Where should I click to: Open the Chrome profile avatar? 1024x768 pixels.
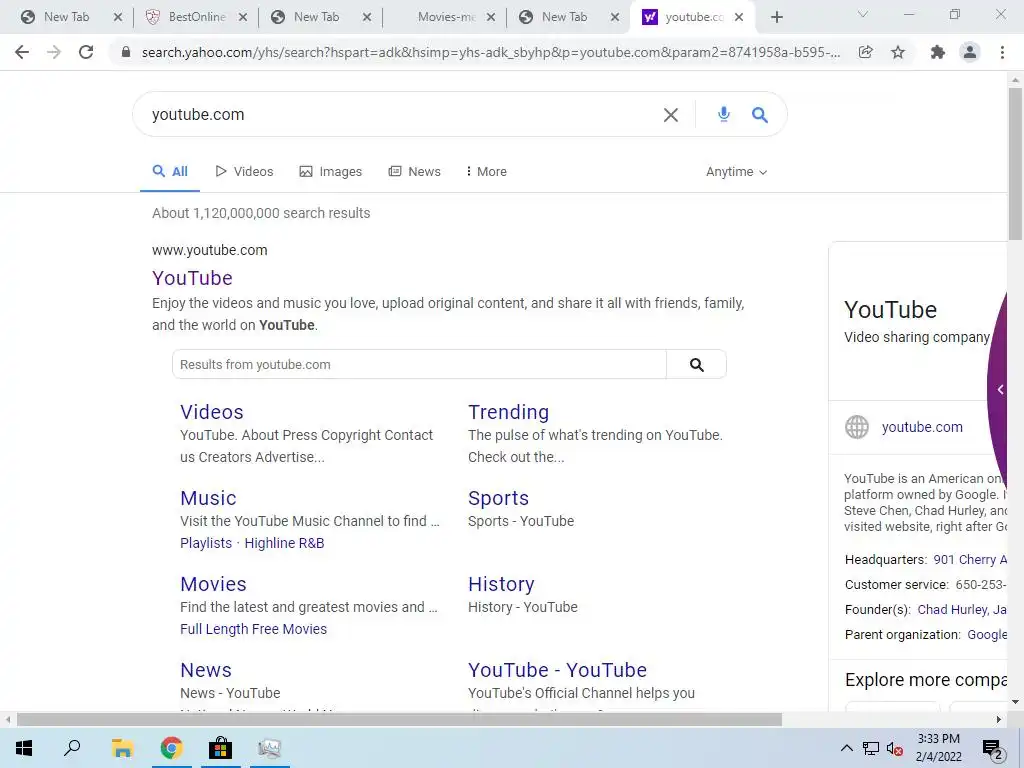tap(970, 52)
